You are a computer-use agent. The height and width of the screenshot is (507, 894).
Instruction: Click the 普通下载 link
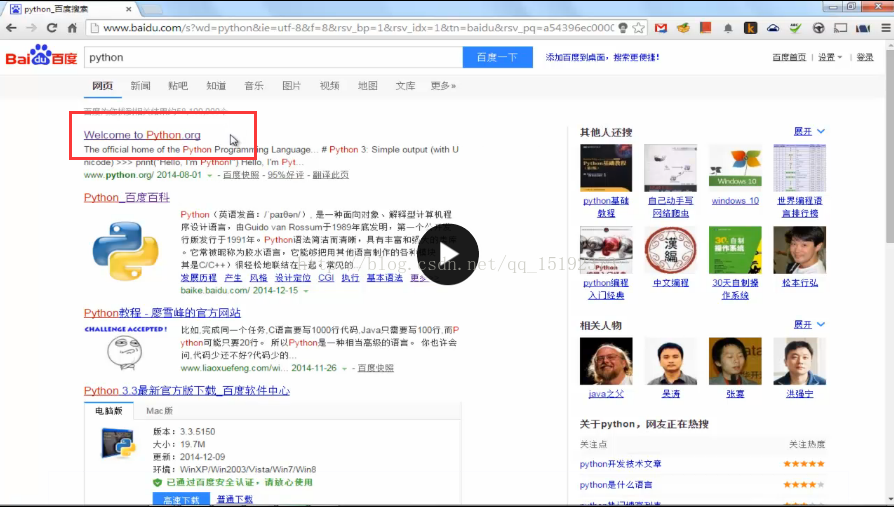point(235,499)
